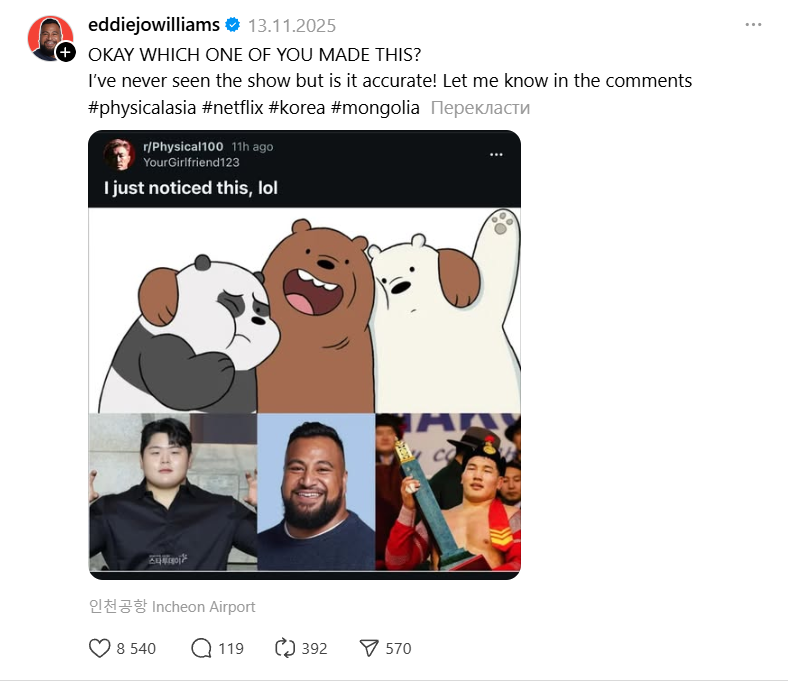
Task: Share post with paper plane icon
Action: tap(369, 648)
